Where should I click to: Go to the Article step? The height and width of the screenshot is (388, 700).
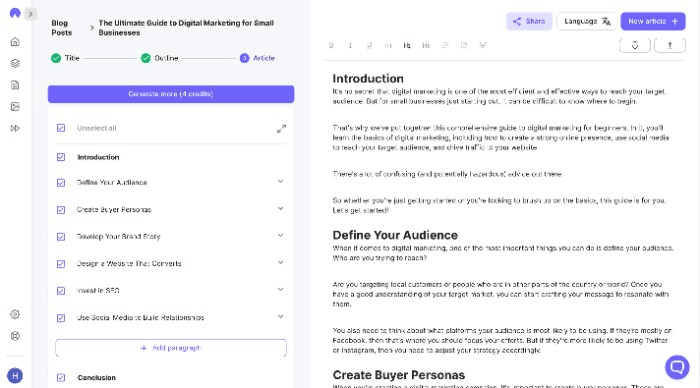tap(257, 58)
